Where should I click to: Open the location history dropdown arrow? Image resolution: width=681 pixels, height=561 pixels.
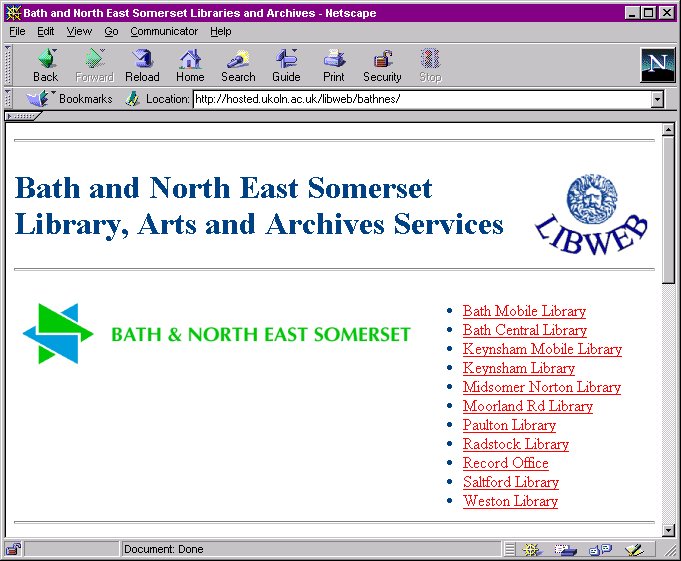pyautogui.click(x=657, y=99)
